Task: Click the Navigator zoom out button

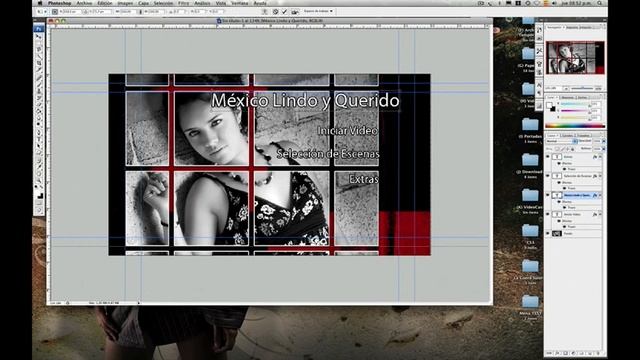Action: 566,89
